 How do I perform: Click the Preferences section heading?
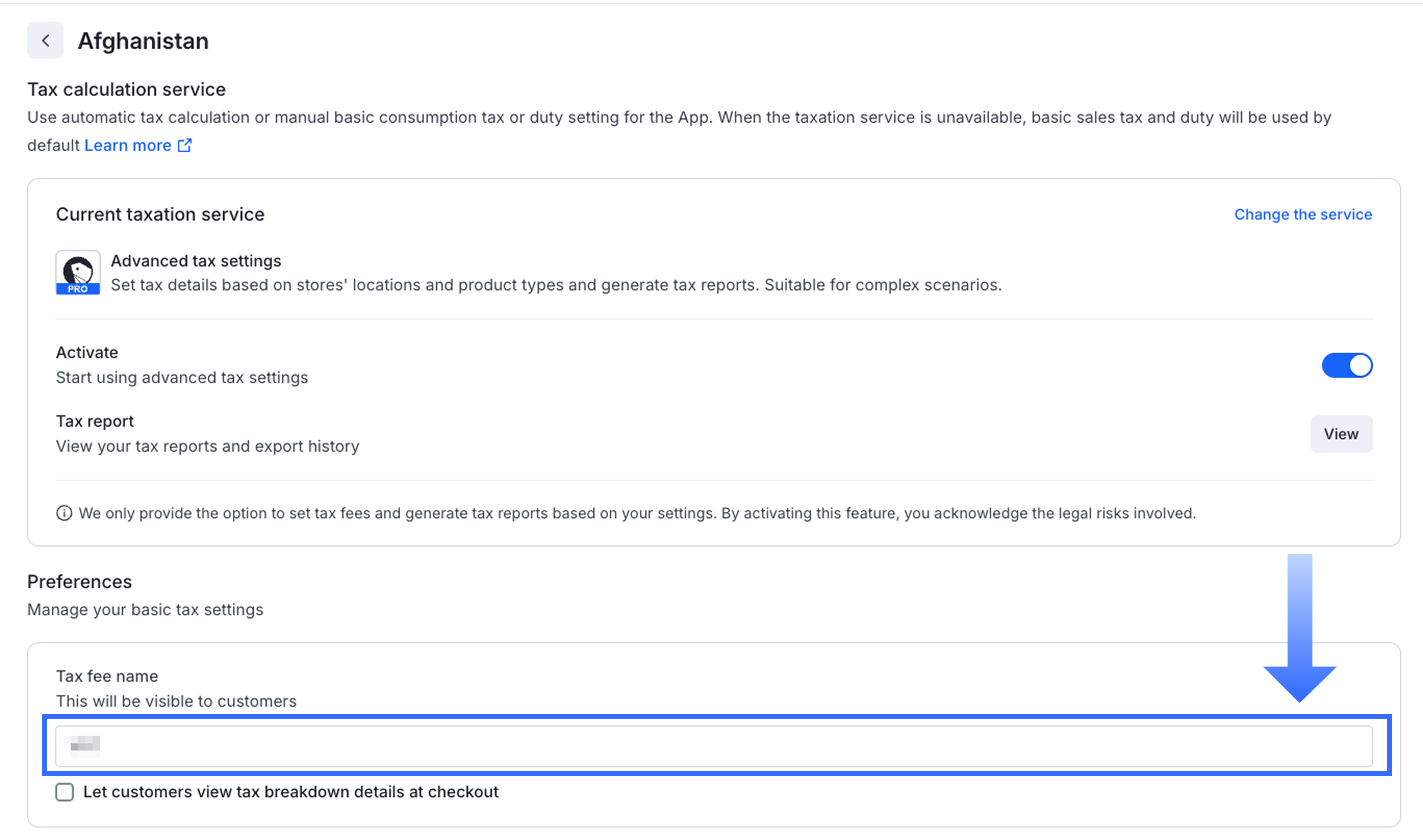pos(79,582)
